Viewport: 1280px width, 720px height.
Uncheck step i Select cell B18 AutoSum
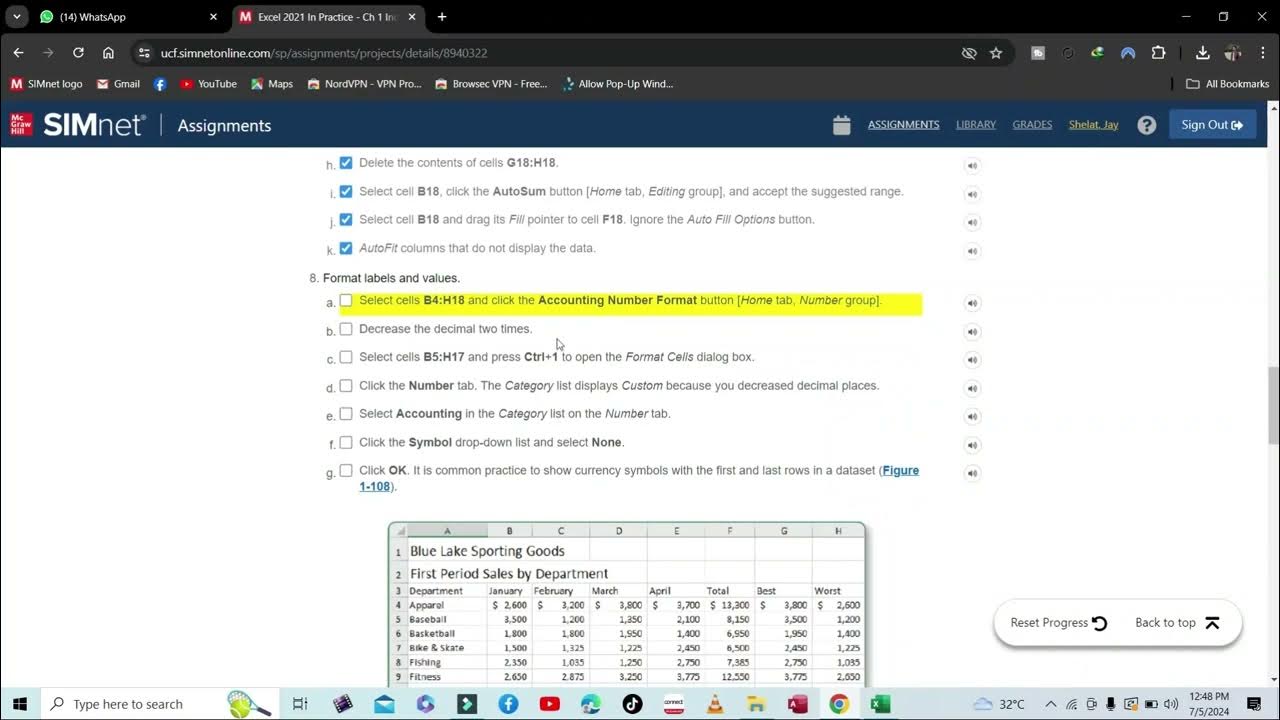pyautogui.click(x=346, y=191)
